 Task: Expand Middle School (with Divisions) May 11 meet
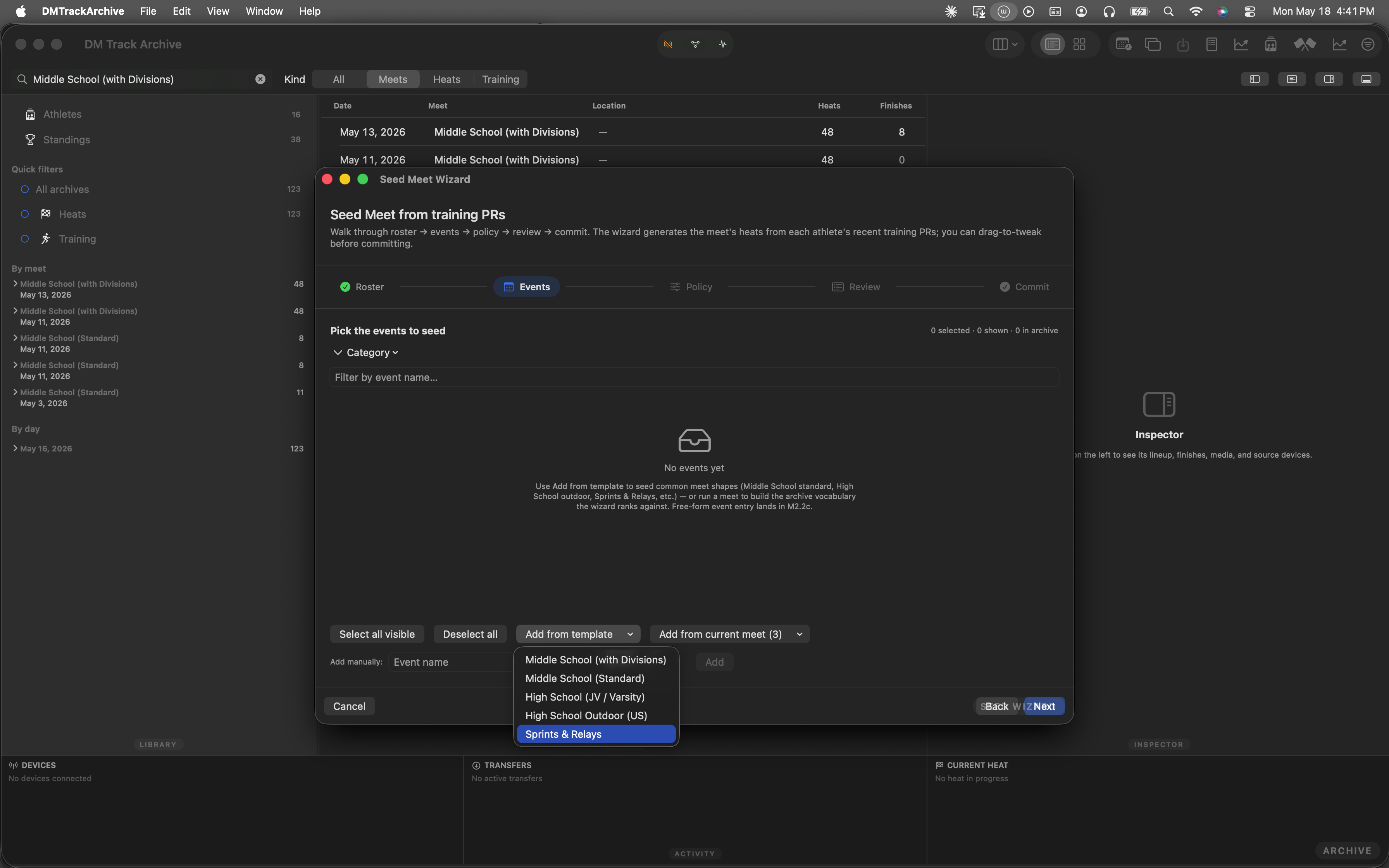pos(15,310)
